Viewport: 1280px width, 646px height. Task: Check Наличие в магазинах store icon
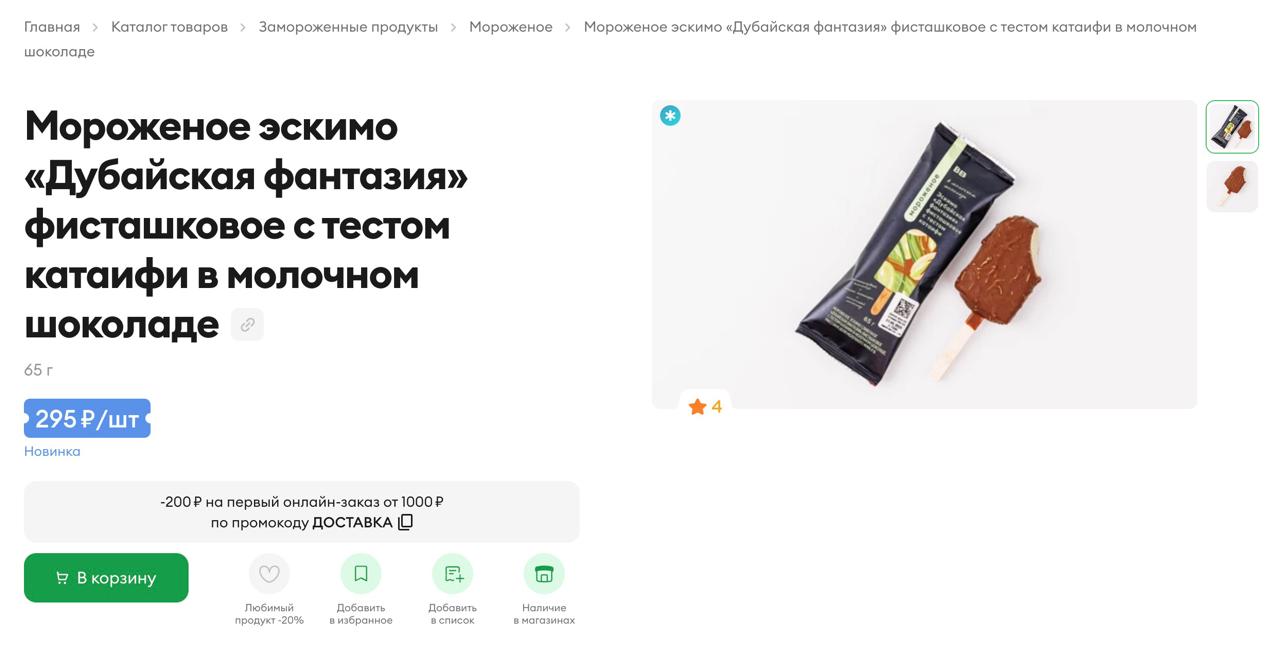click(544, 574)
